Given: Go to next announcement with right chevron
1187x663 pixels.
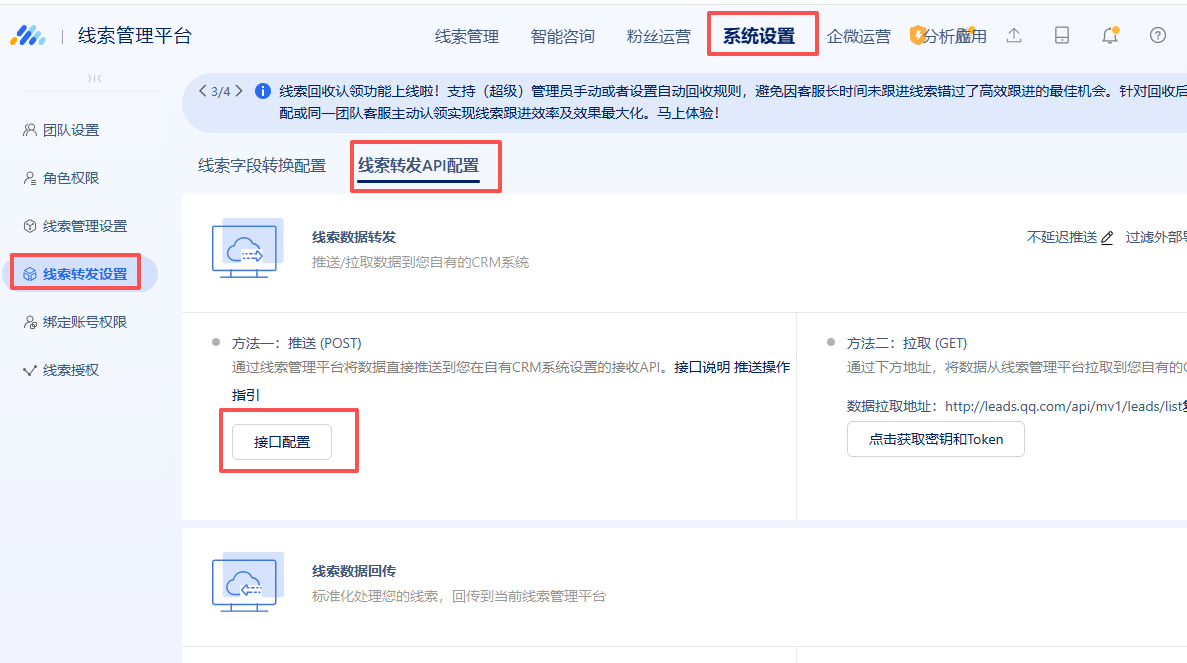Looking at the screenshot, I should (239, 91).
